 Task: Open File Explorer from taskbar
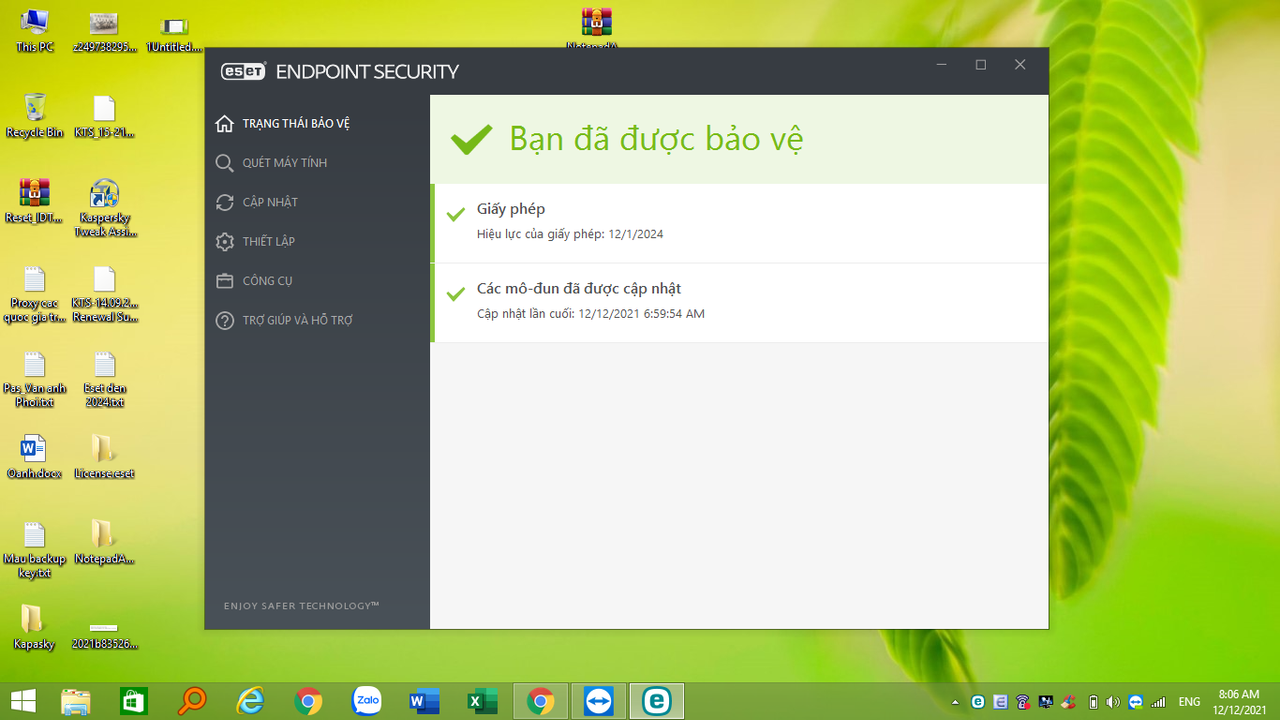coord(76,701)
